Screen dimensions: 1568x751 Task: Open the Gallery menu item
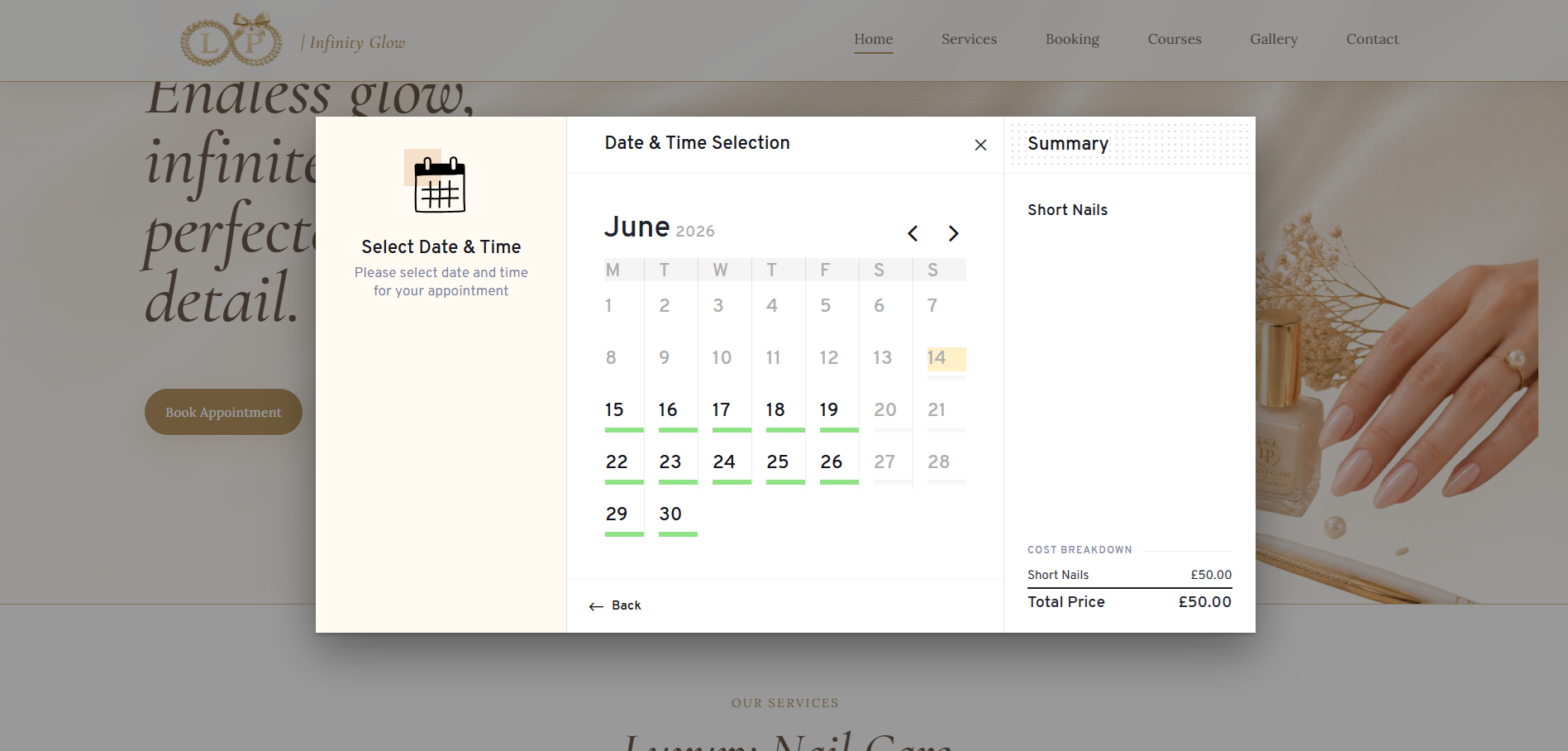coord(1274,39)
